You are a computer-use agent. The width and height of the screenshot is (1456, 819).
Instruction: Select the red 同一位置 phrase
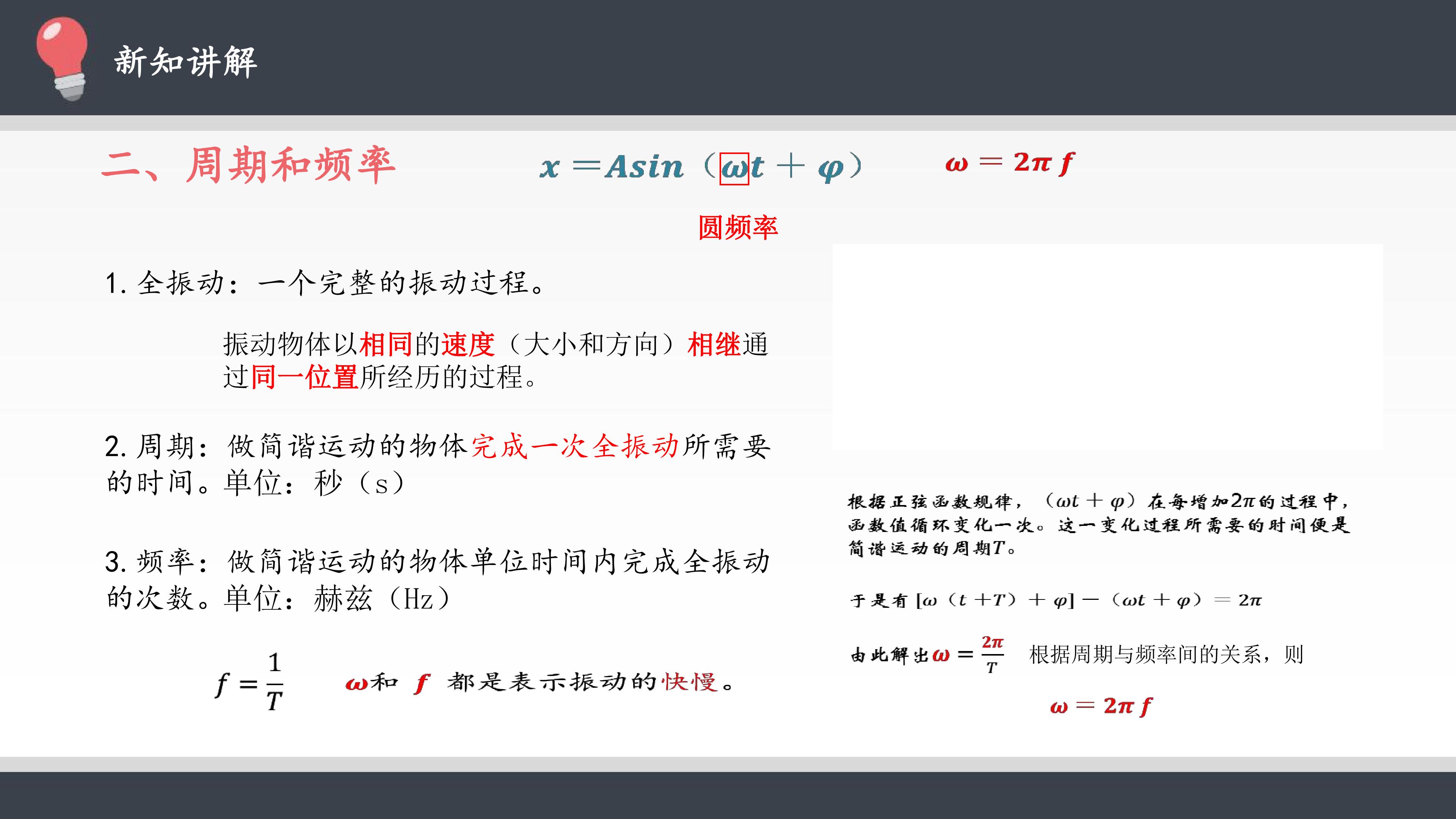point(304,377)
